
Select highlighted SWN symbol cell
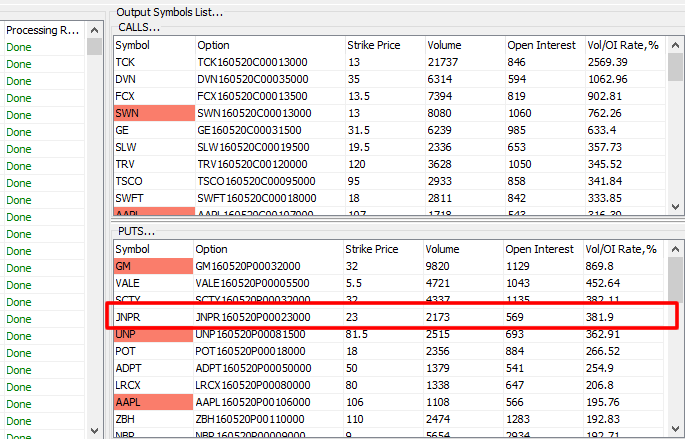[x=154, y=113]
